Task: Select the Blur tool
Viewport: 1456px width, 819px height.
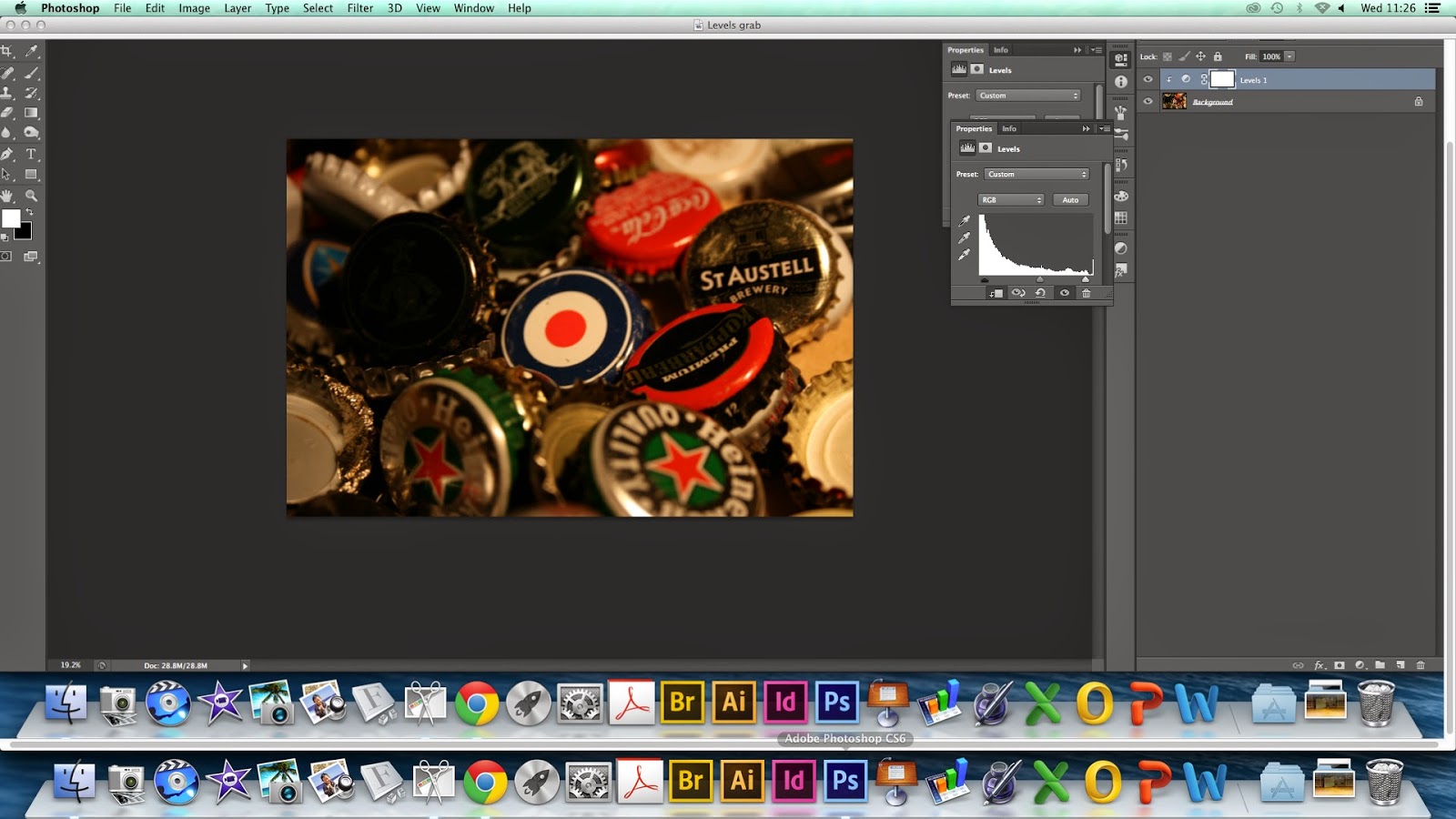Action: coord(7,133)
